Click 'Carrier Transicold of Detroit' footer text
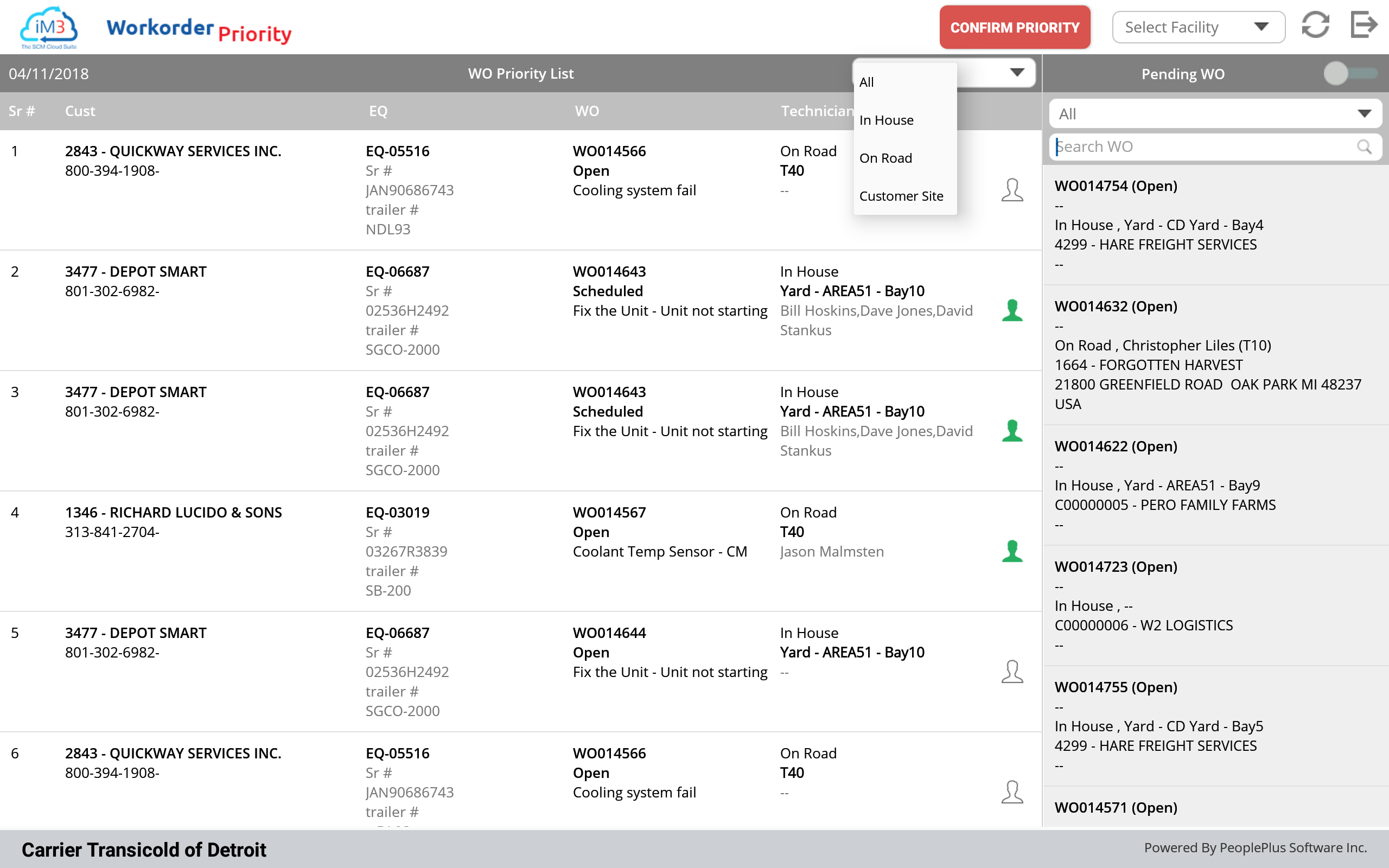Viewport: 1389px width, 868px height. click(x=144, y=849)
